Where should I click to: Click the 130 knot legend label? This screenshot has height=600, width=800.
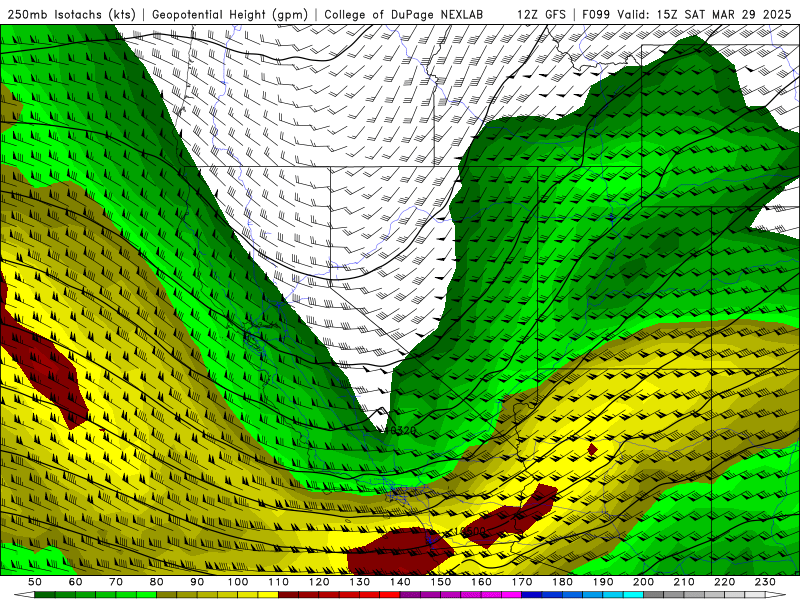point(360,582)
